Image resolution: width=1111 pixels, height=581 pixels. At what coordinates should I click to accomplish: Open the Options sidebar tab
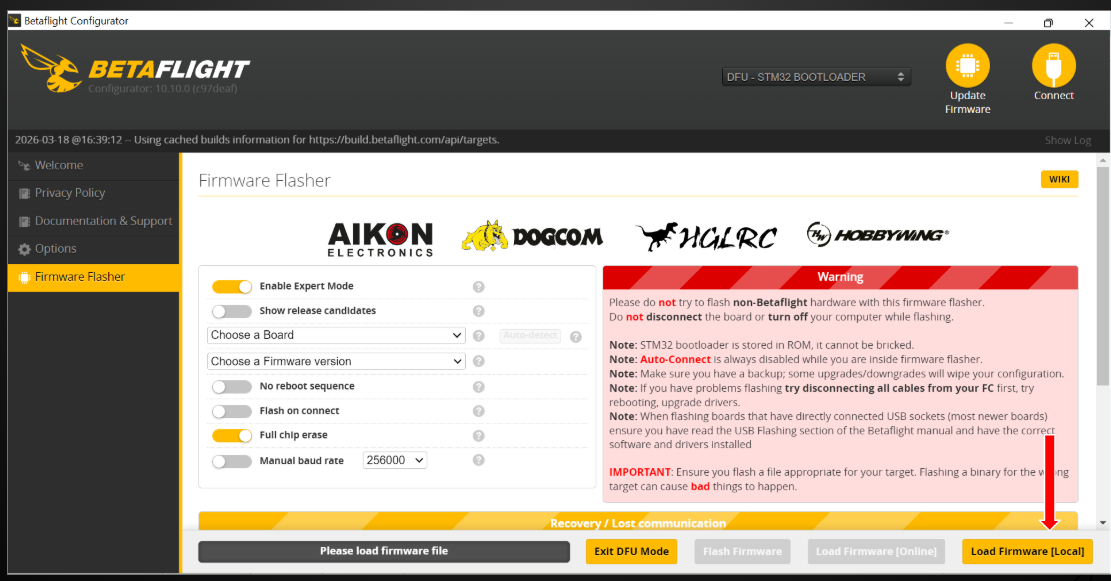point(56,249)
